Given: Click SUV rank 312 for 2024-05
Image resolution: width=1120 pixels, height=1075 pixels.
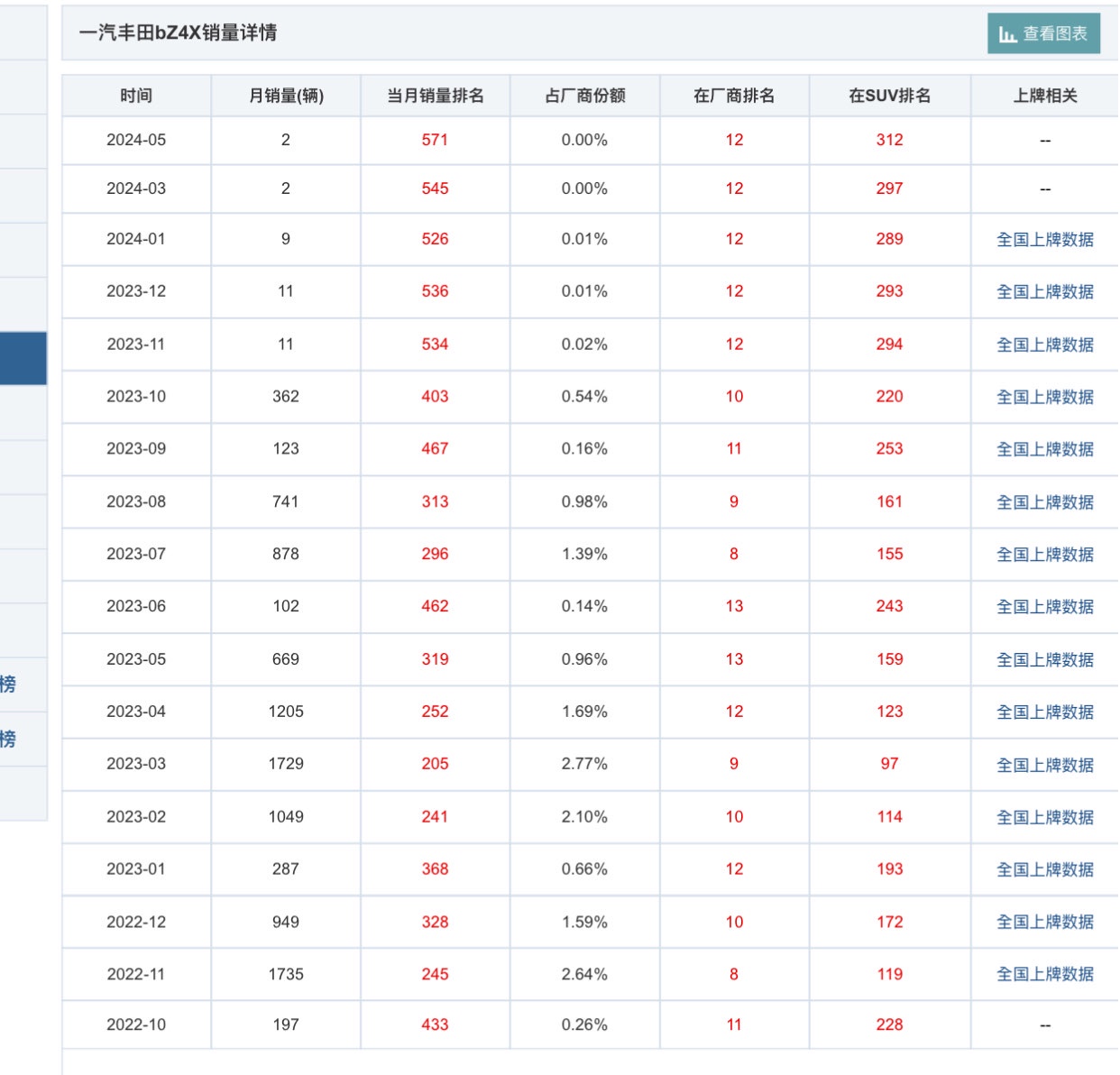Looking at the screenshot, I should [890, 140].
